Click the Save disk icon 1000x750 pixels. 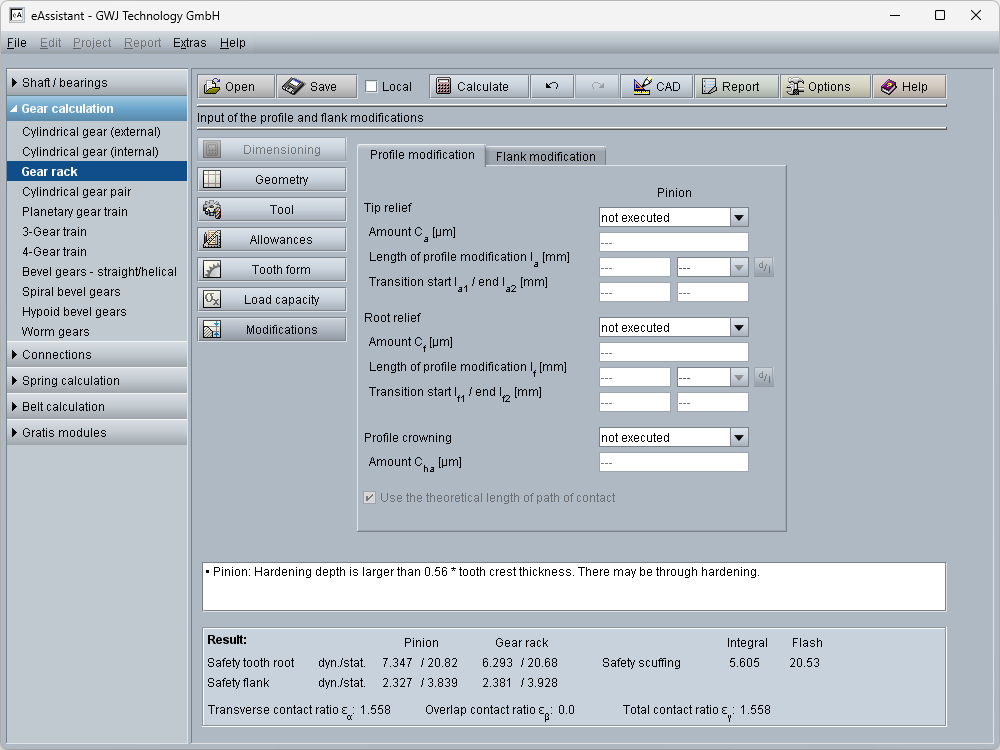[x=293, y=87]
